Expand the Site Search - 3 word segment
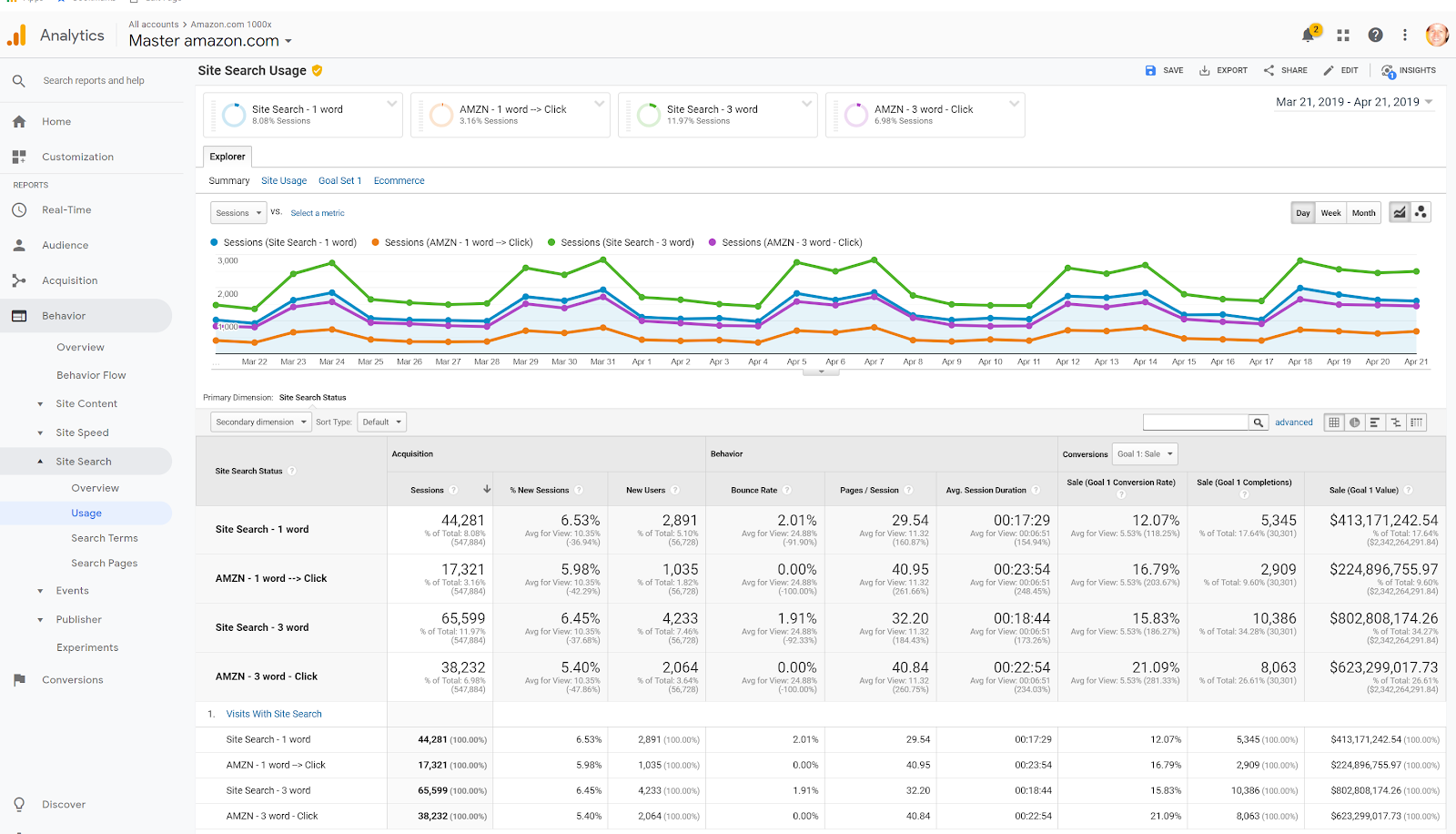The height and width of the screenshot is (834, 1456). (x=807, y=103)
